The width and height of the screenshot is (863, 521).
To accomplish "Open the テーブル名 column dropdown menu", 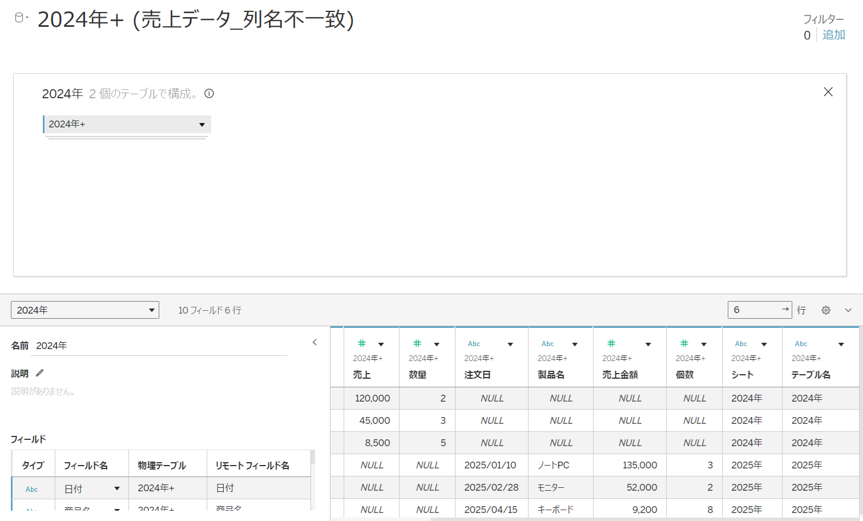I will tap(841, 344).
